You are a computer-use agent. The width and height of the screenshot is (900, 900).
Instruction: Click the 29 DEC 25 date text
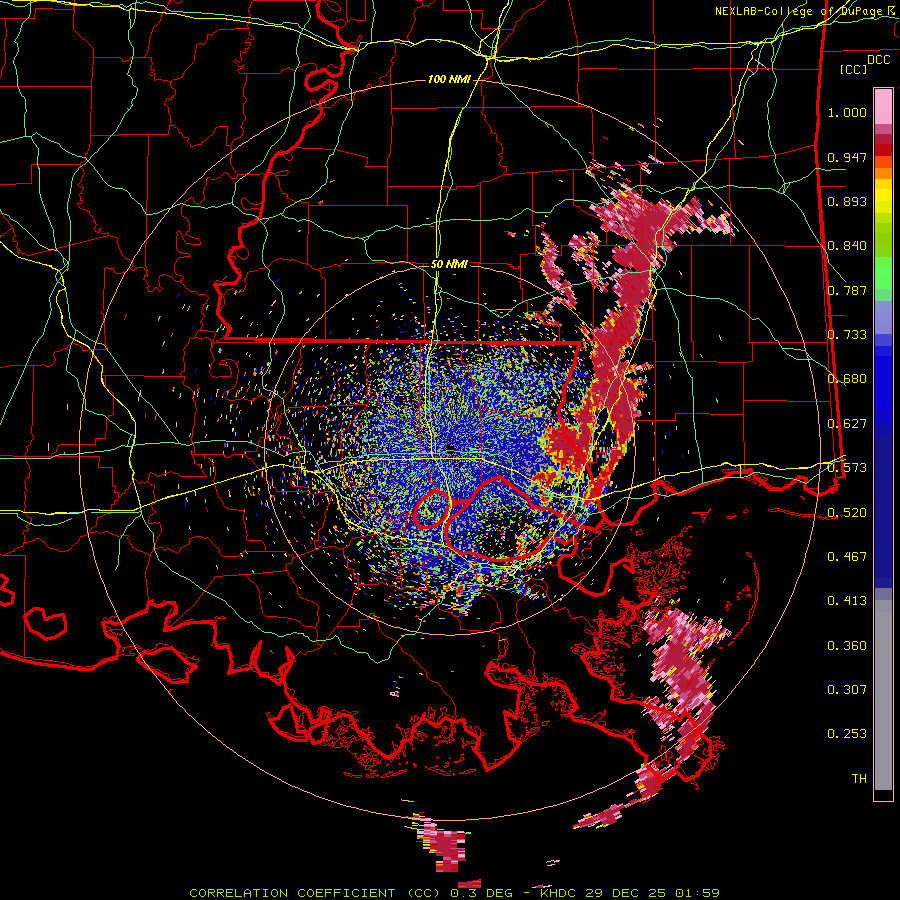coord(626,893)
